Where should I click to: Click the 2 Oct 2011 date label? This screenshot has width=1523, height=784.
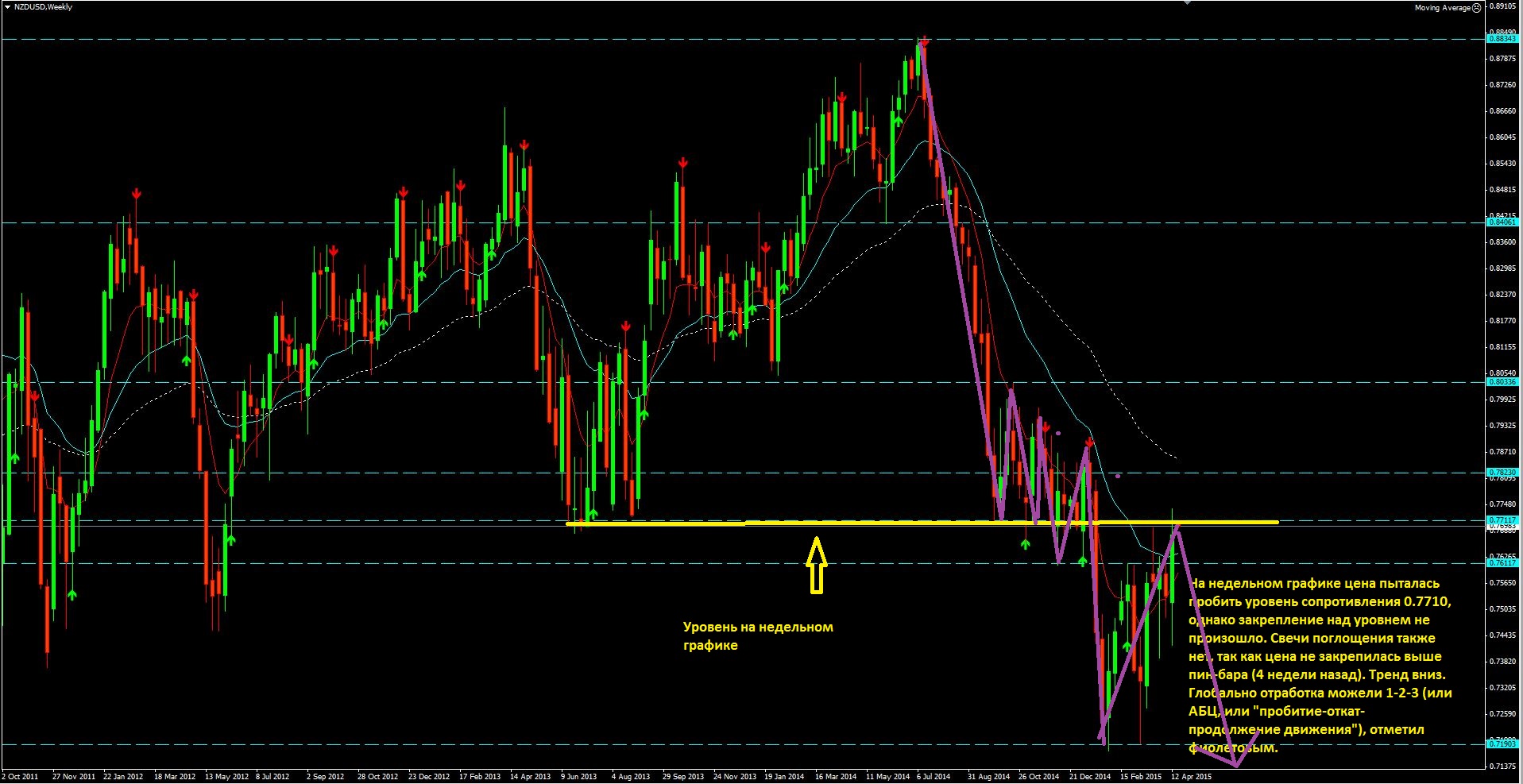(20, 777)
